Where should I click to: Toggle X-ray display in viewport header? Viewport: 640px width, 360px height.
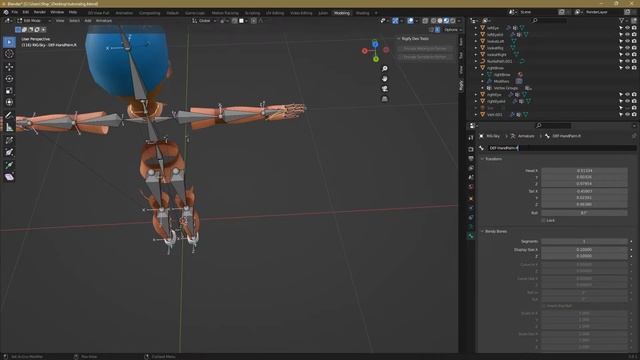coord(425,20)
